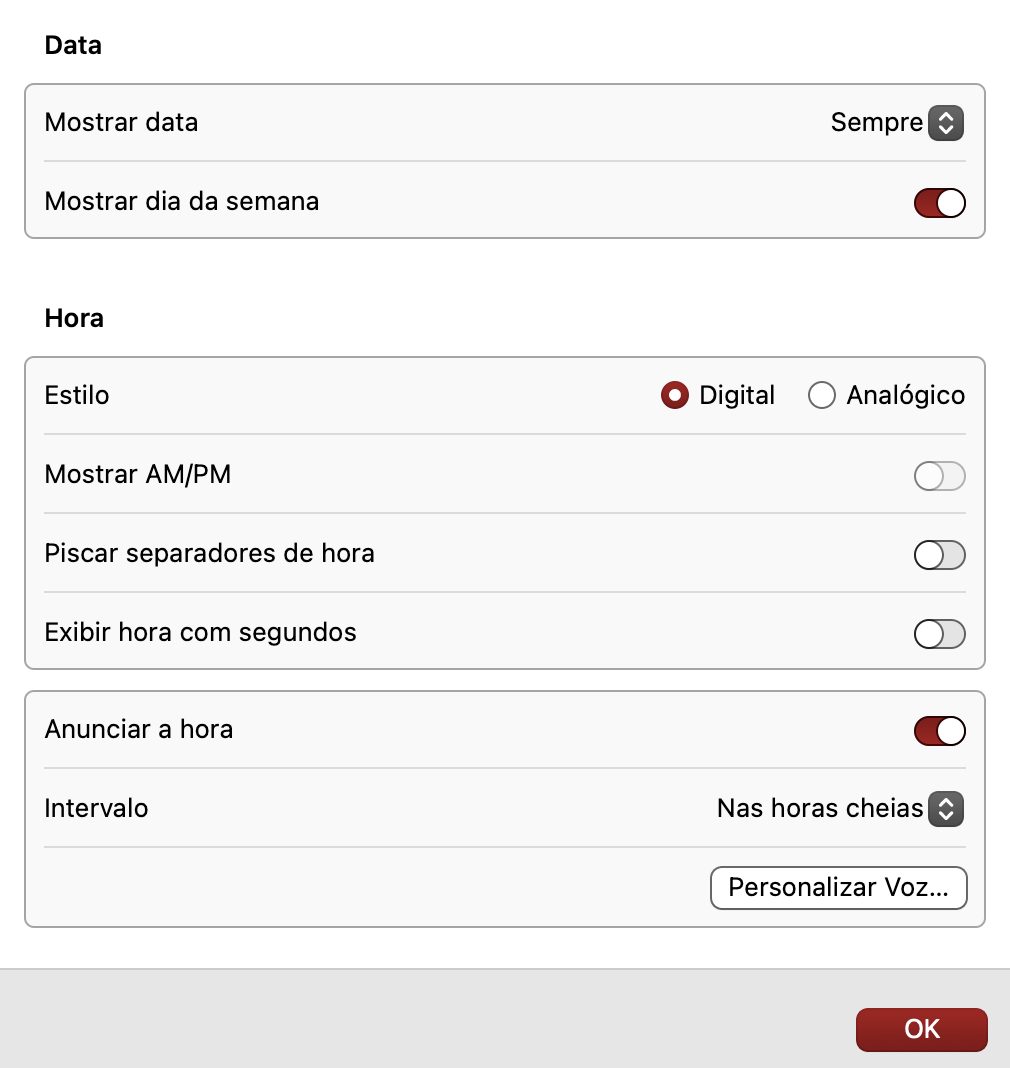Disable the Anunciar a hora switch
The width and height of the screenshot is (1010, 1068).
pyautogui.click(x=939, y=731)
